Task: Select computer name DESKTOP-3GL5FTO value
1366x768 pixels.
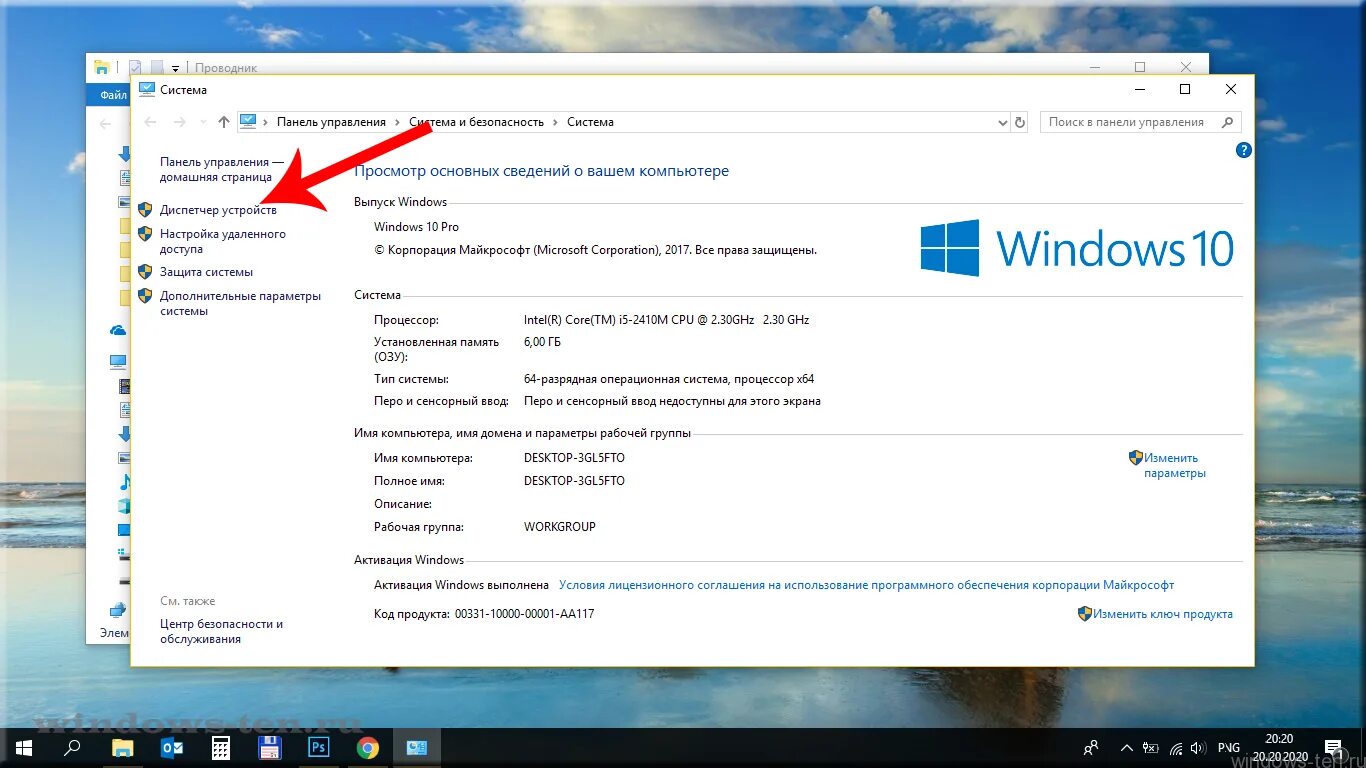Action: pyautogui.click(x=574, y=458)
